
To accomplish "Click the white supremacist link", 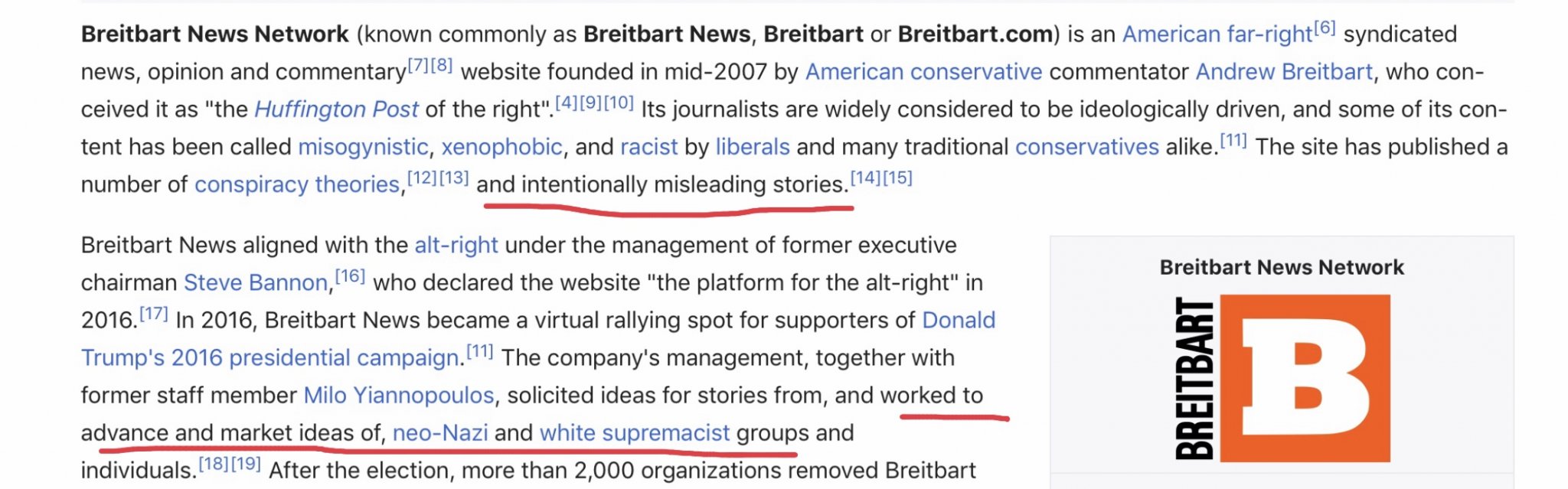I will tap(634, 432).
